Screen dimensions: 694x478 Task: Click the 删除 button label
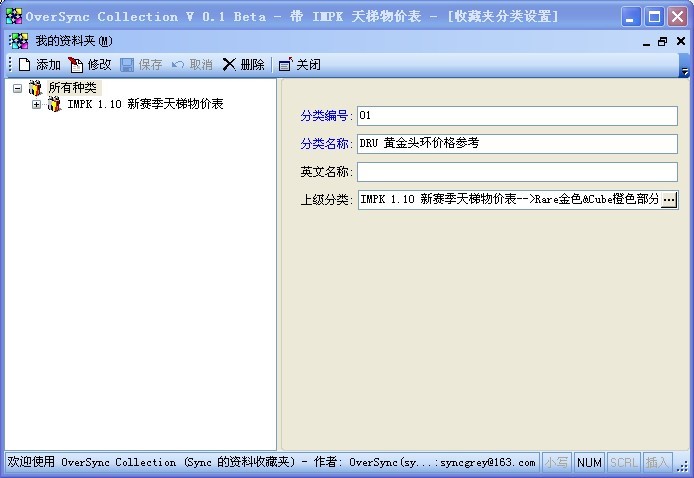coord(252,65)
